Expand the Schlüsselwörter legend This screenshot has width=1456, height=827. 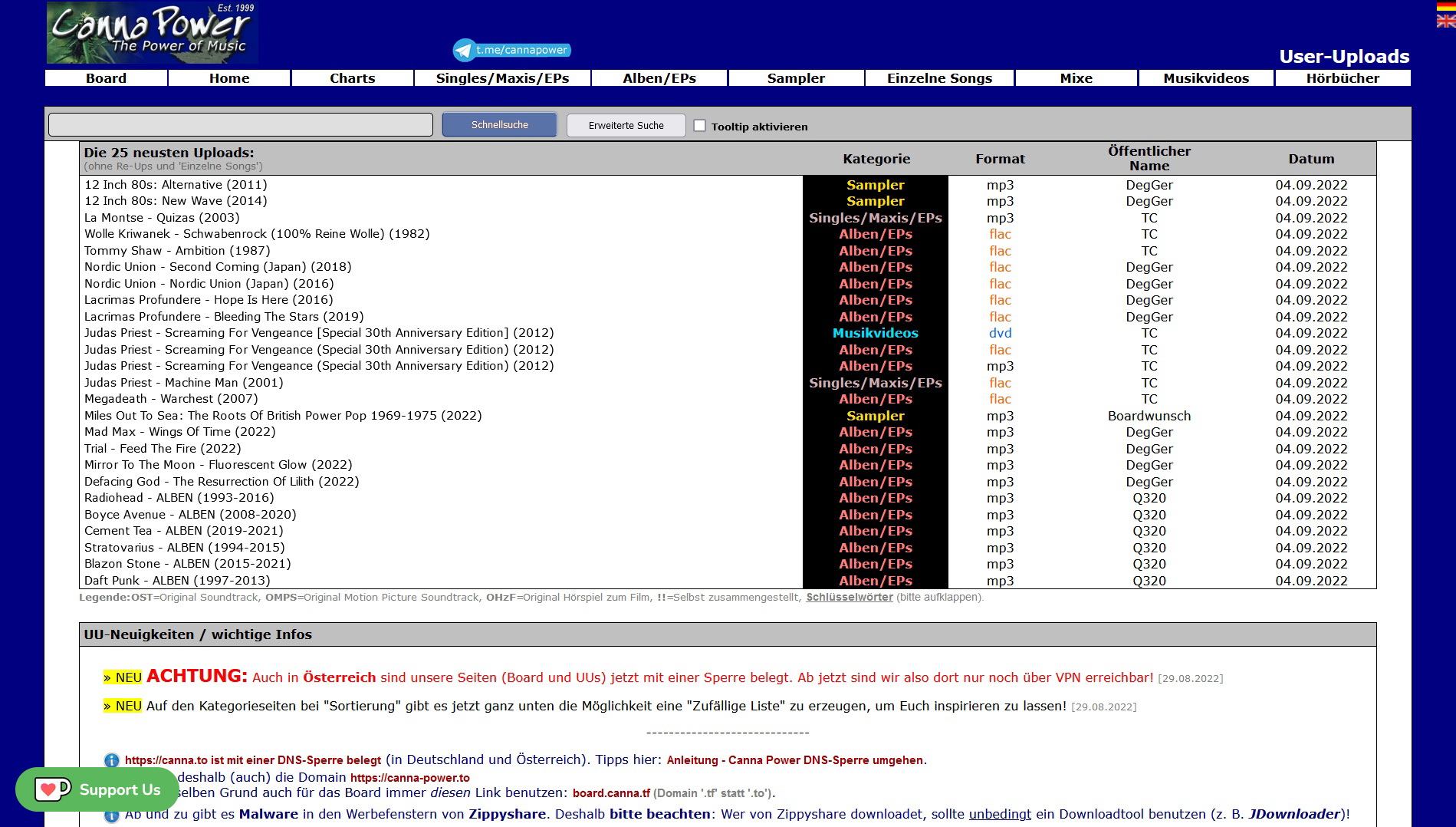pyautogui.click(x=850, y=597)
